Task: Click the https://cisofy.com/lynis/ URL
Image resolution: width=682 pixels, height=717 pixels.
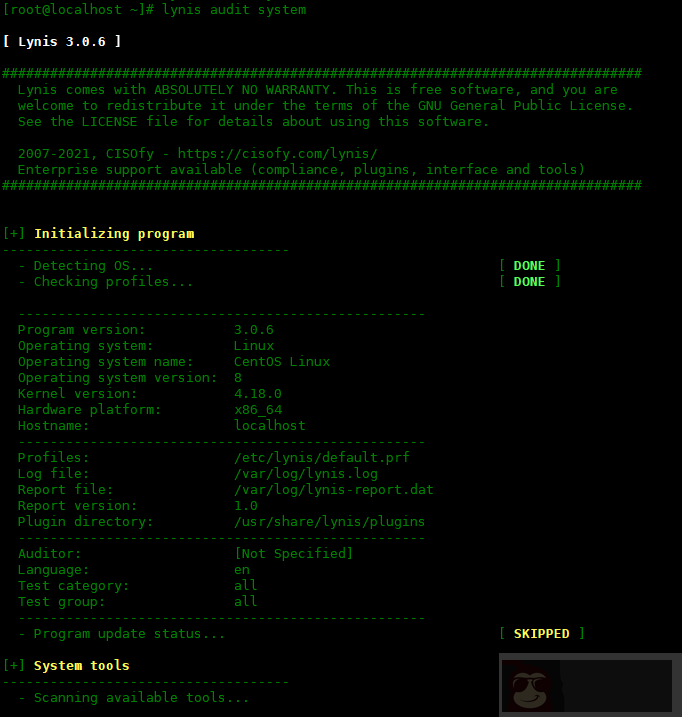Action: [278, 154]
